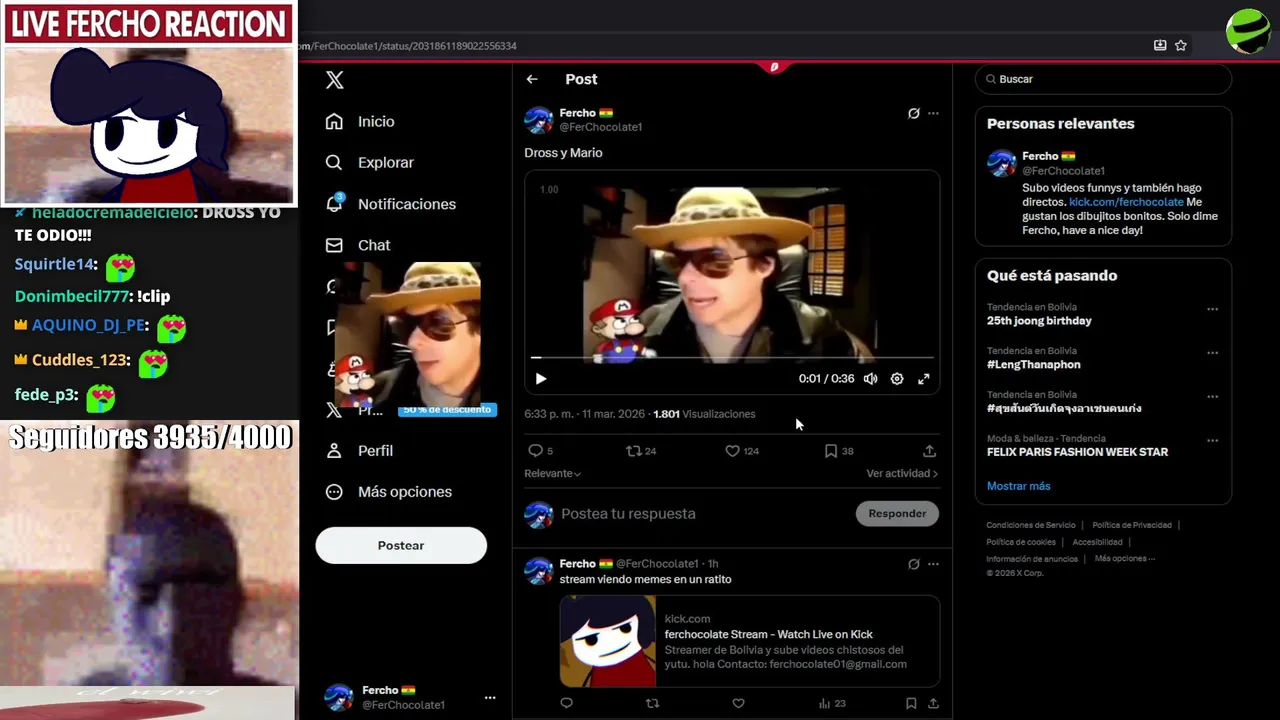The width and height of the screenshot is (1280, 720).
Task: Open the #LengThanaphon trend
Action: pos(1033,365)
